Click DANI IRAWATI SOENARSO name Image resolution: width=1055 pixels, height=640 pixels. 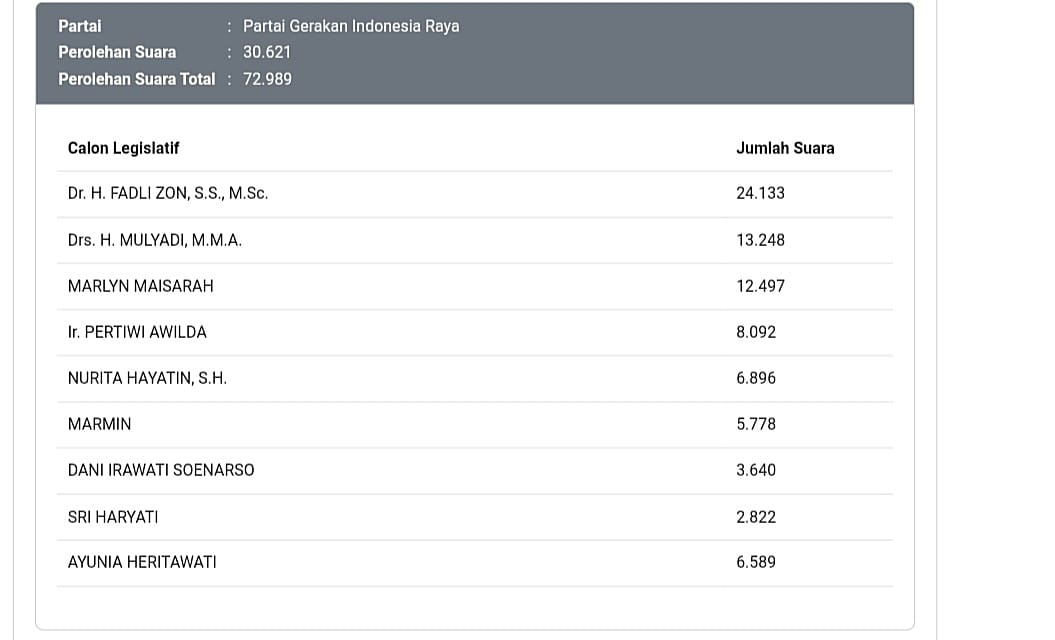[x=161, y=470]
